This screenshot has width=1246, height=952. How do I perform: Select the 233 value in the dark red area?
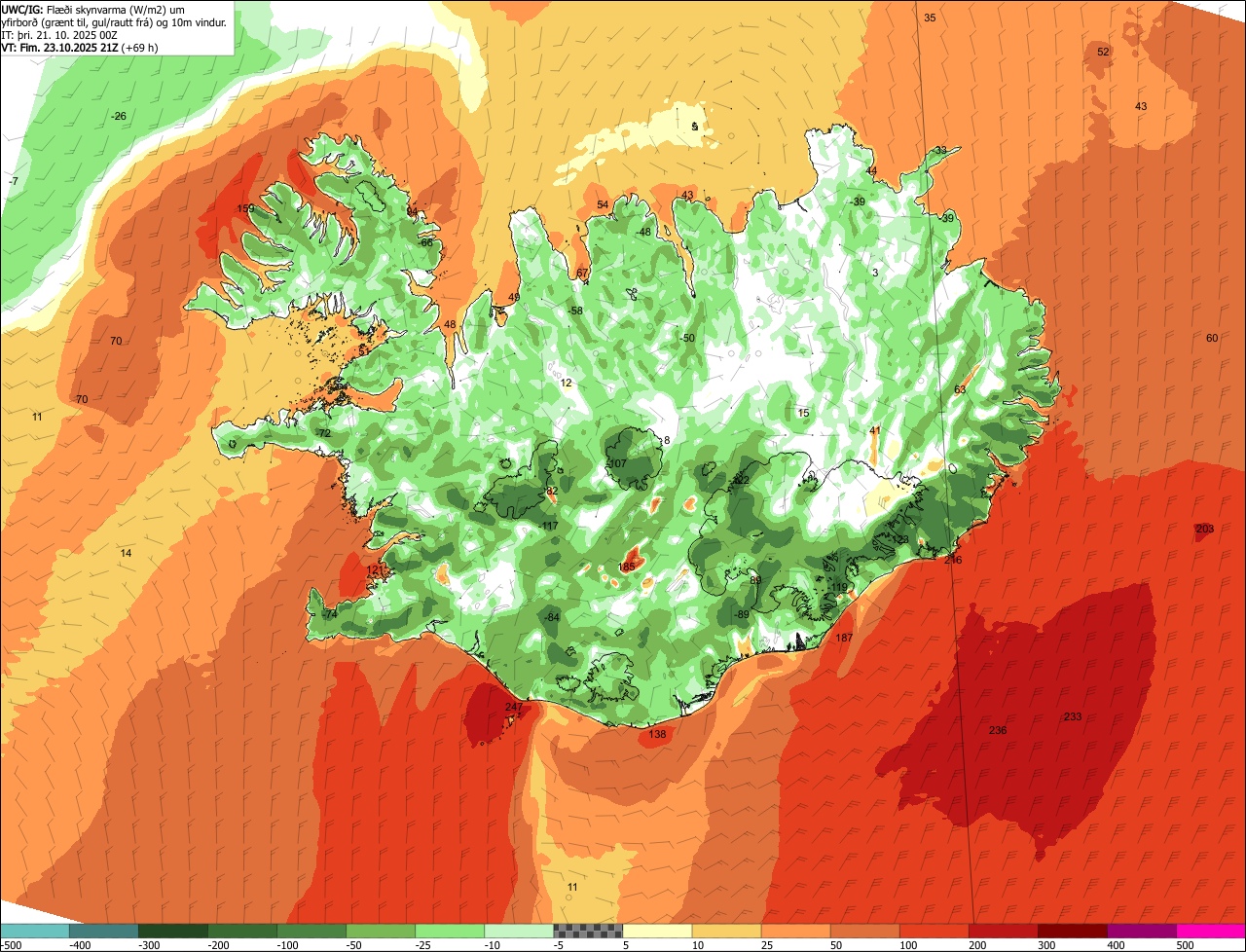click(1073, 716)
